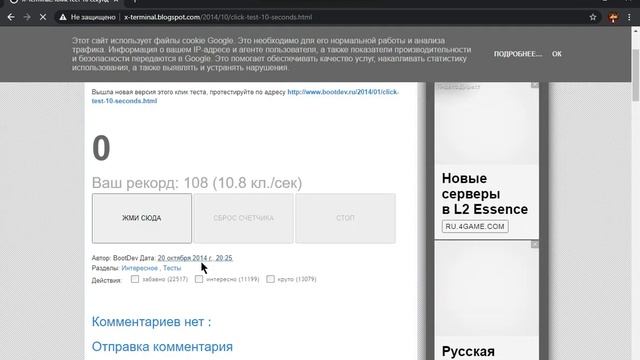Click the Отправка комментария heading

pyautogui.click(x=162, y=347)
